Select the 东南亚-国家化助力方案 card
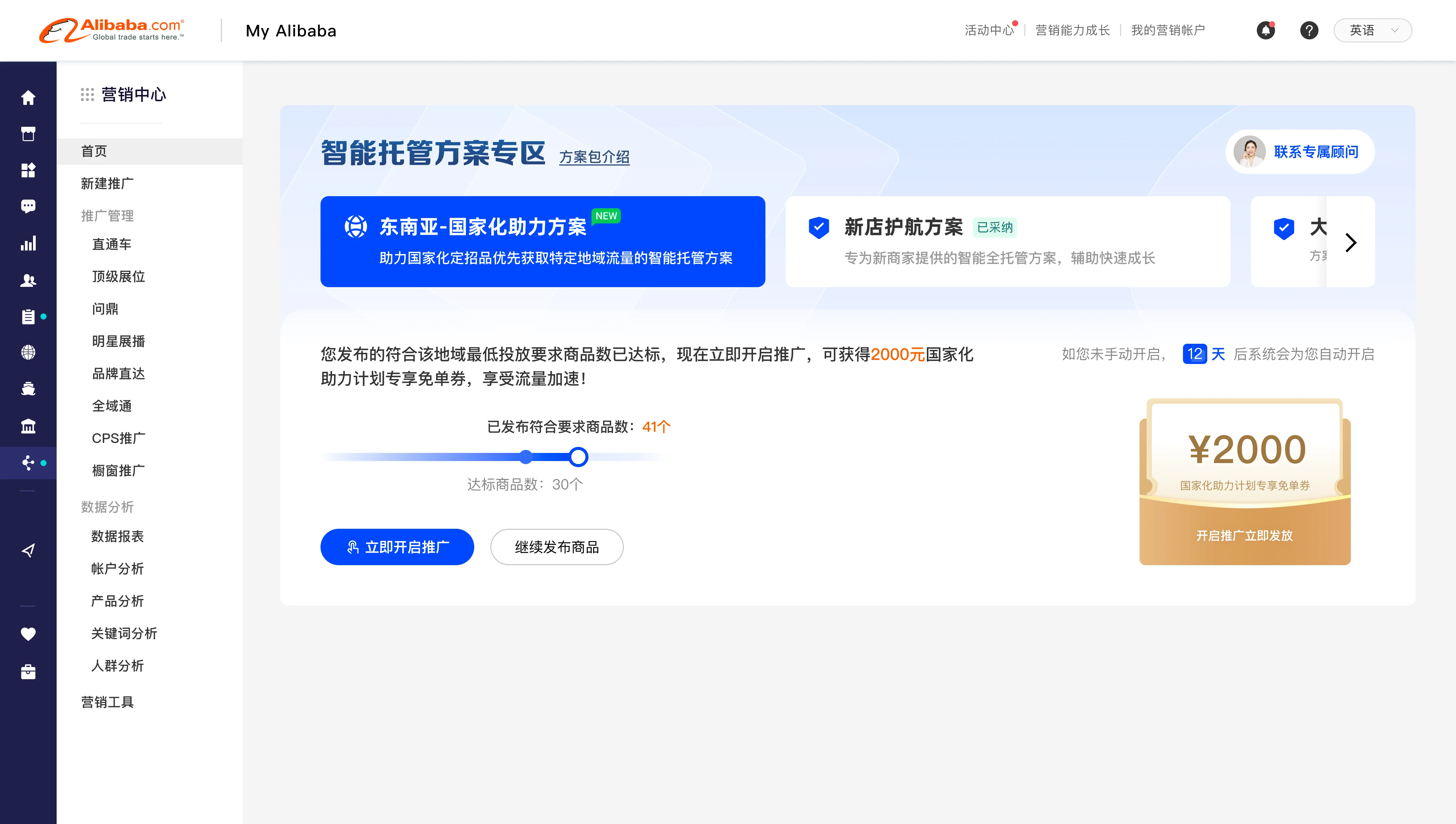1456x824 pixels. [x=542, y=242]
